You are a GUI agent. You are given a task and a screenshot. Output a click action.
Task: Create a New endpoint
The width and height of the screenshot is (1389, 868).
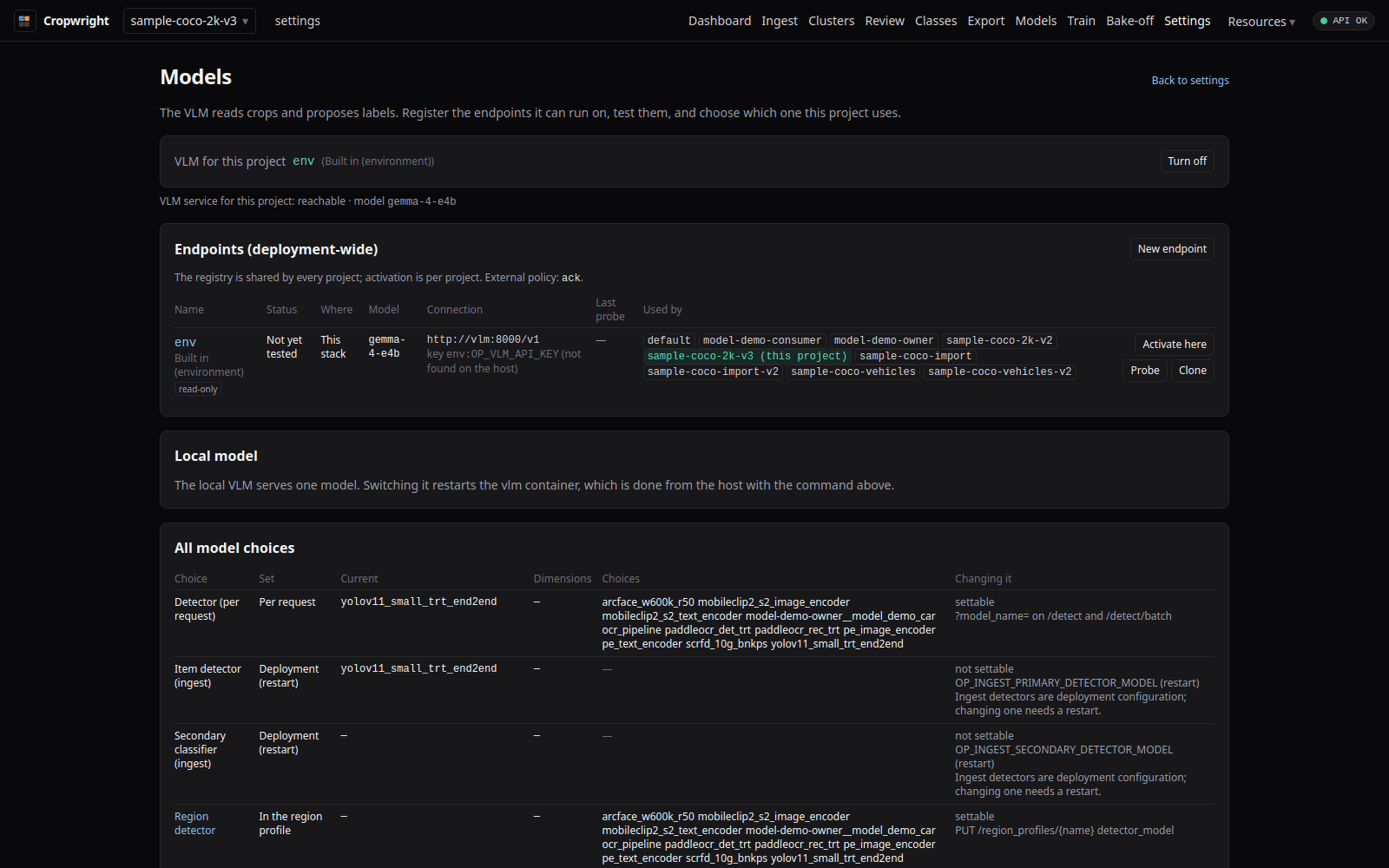tap(1172, 249)
